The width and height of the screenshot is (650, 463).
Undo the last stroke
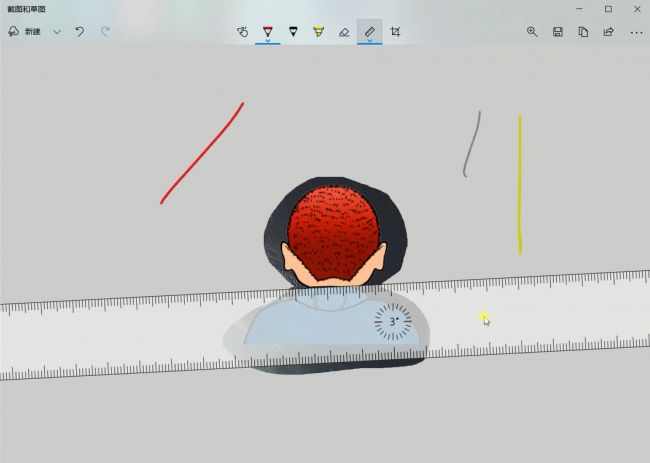(80, 32)
